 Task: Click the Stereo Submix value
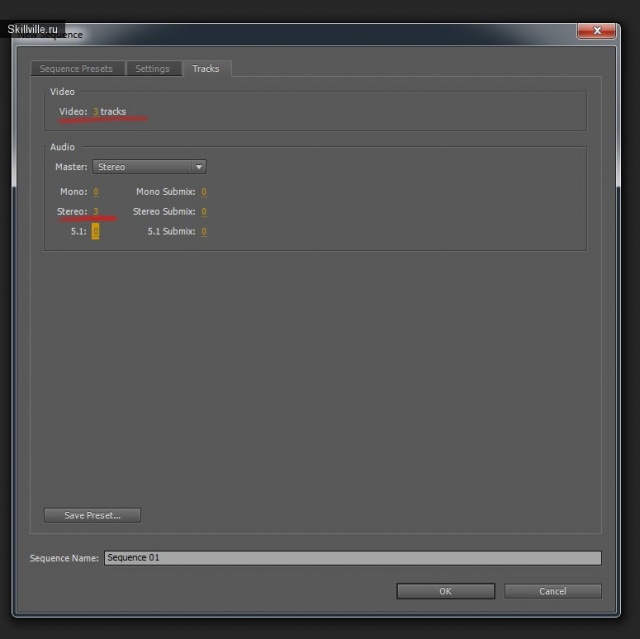tap(204, 211)
